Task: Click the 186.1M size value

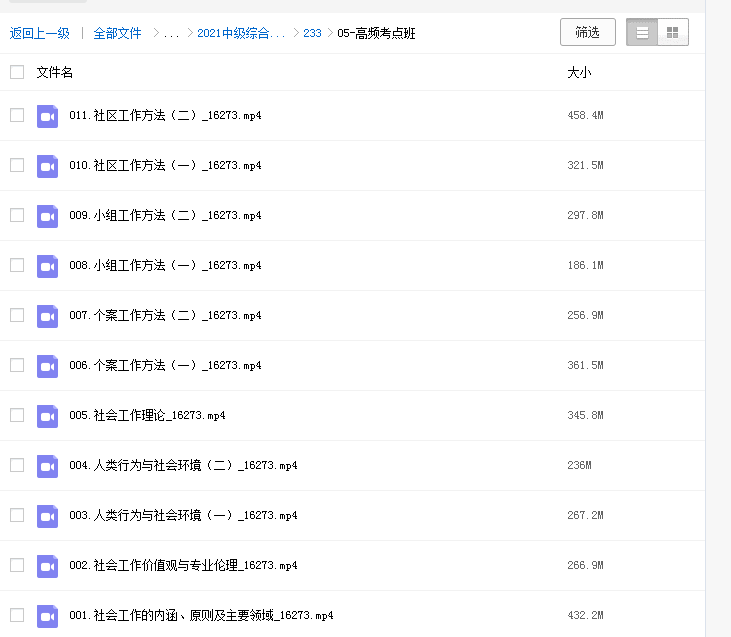Action: (x=585, y=265)
